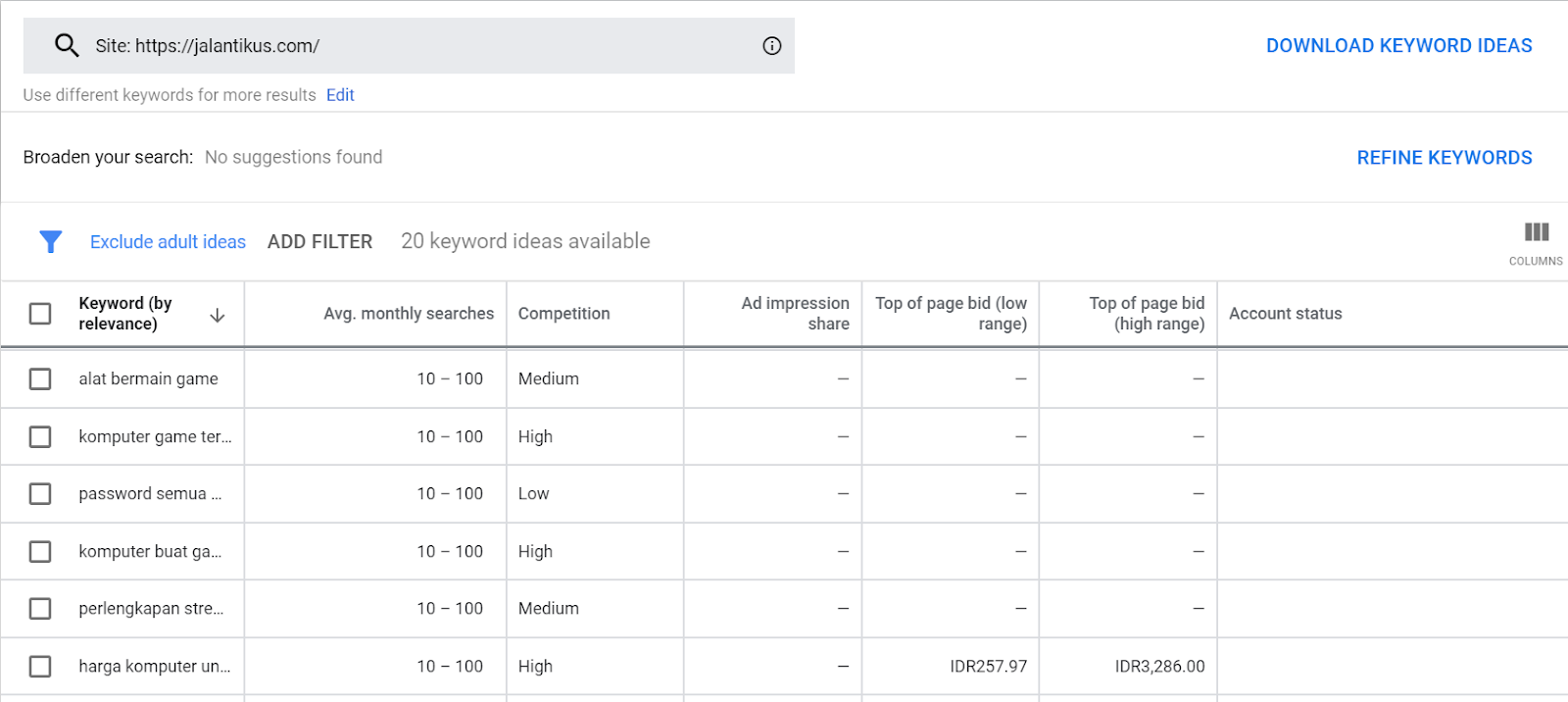This screenshot has width=1568, height=702.
Task: Click the Edit link under search bar
Action: tap(340, 95)
